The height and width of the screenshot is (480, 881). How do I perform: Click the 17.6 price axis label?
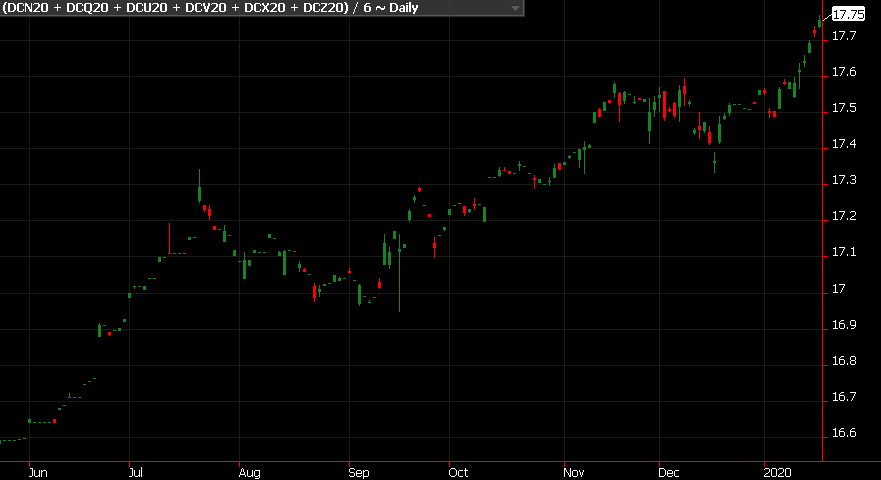pos(844,72)
